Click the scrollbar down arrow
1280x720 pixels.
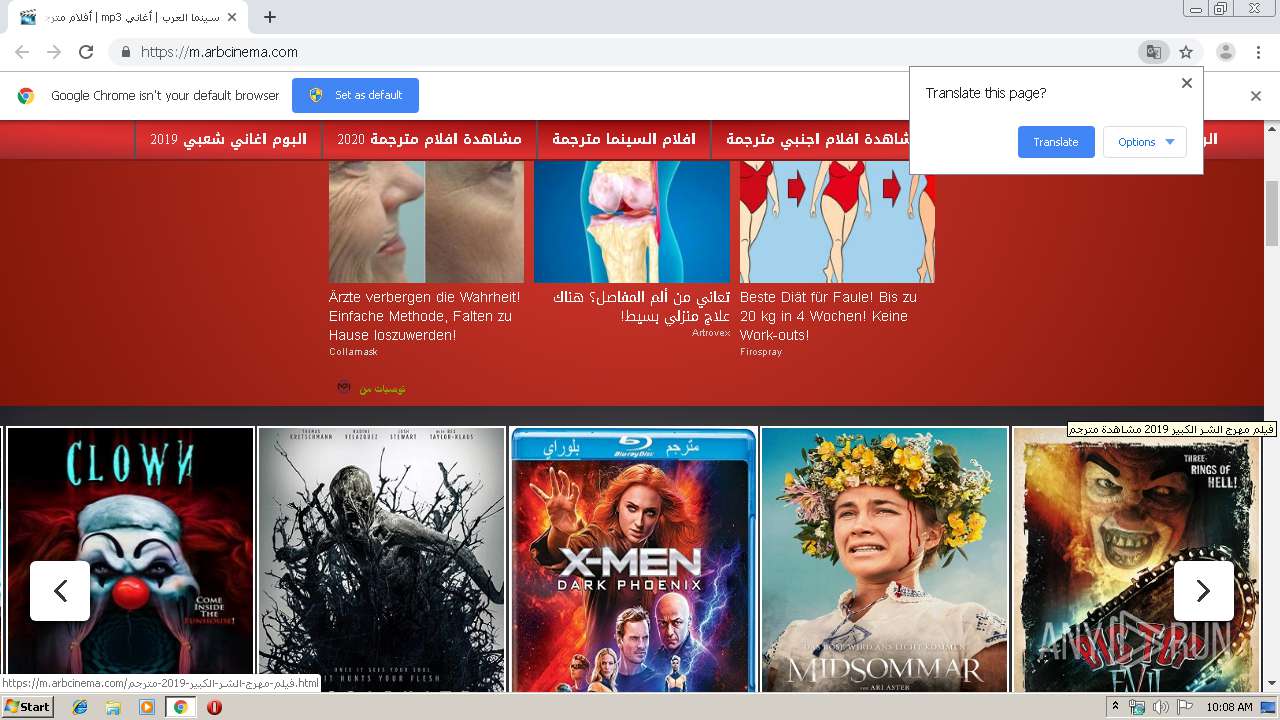point(1272,684)
